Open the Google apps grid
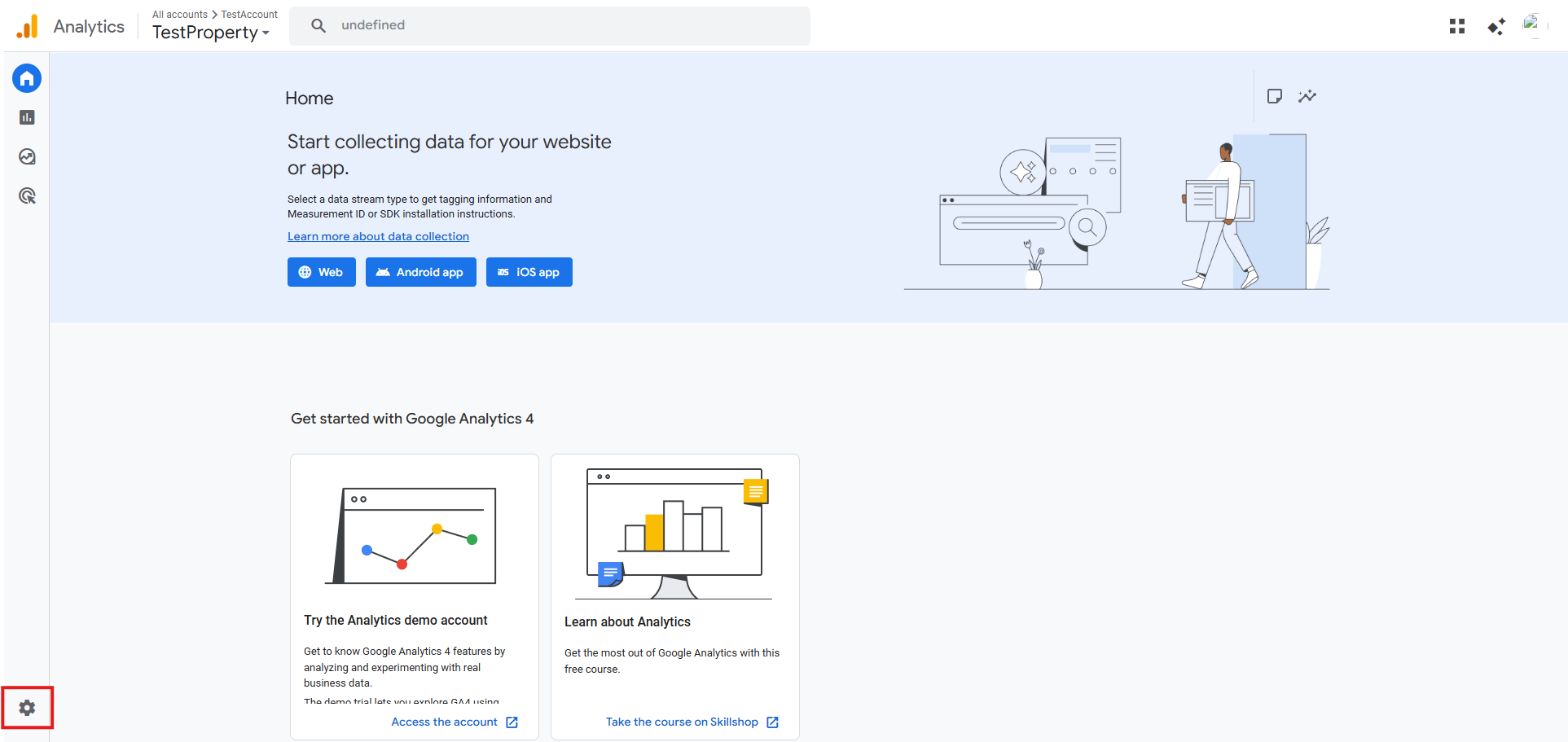This screenshot has height=742, width=1568. coord(1457,27)
